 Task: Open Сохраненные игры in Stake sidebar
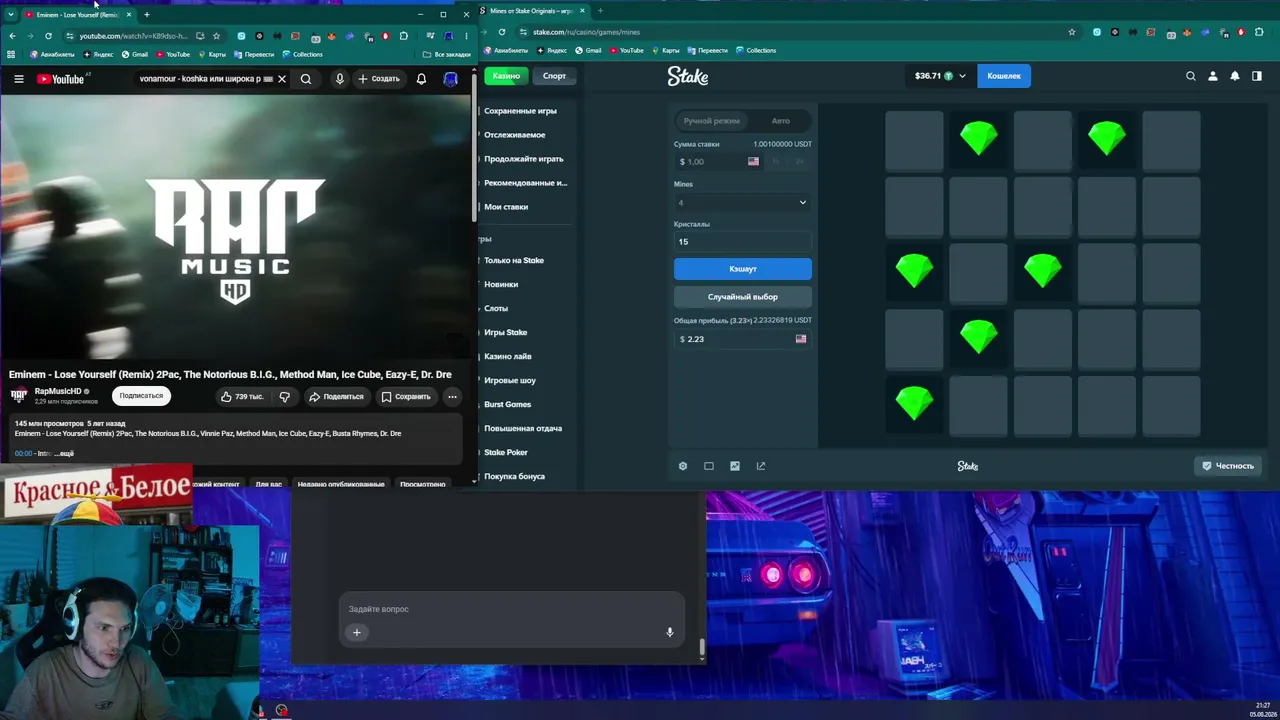(x=520, y=111)
